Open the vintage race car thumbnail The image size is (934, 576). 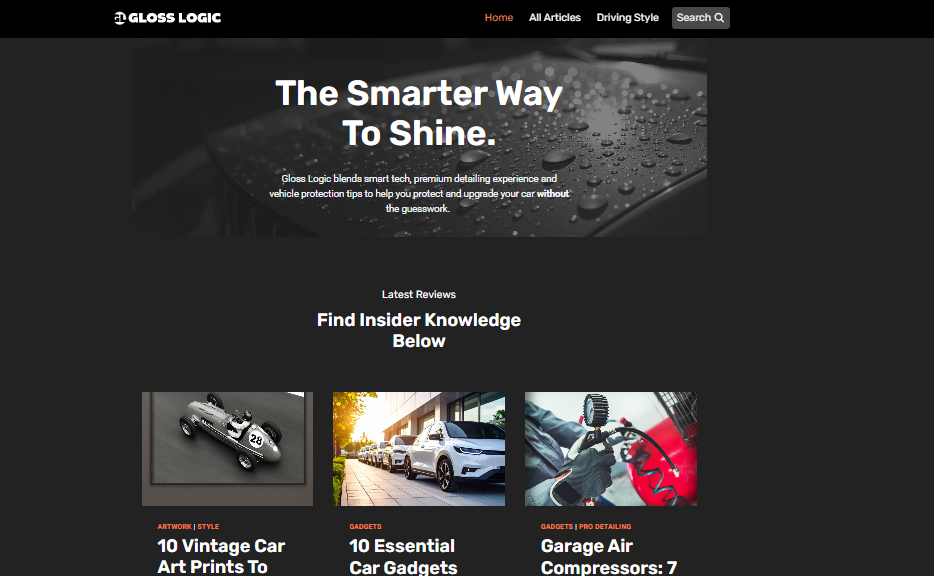[x=227, y=449]
